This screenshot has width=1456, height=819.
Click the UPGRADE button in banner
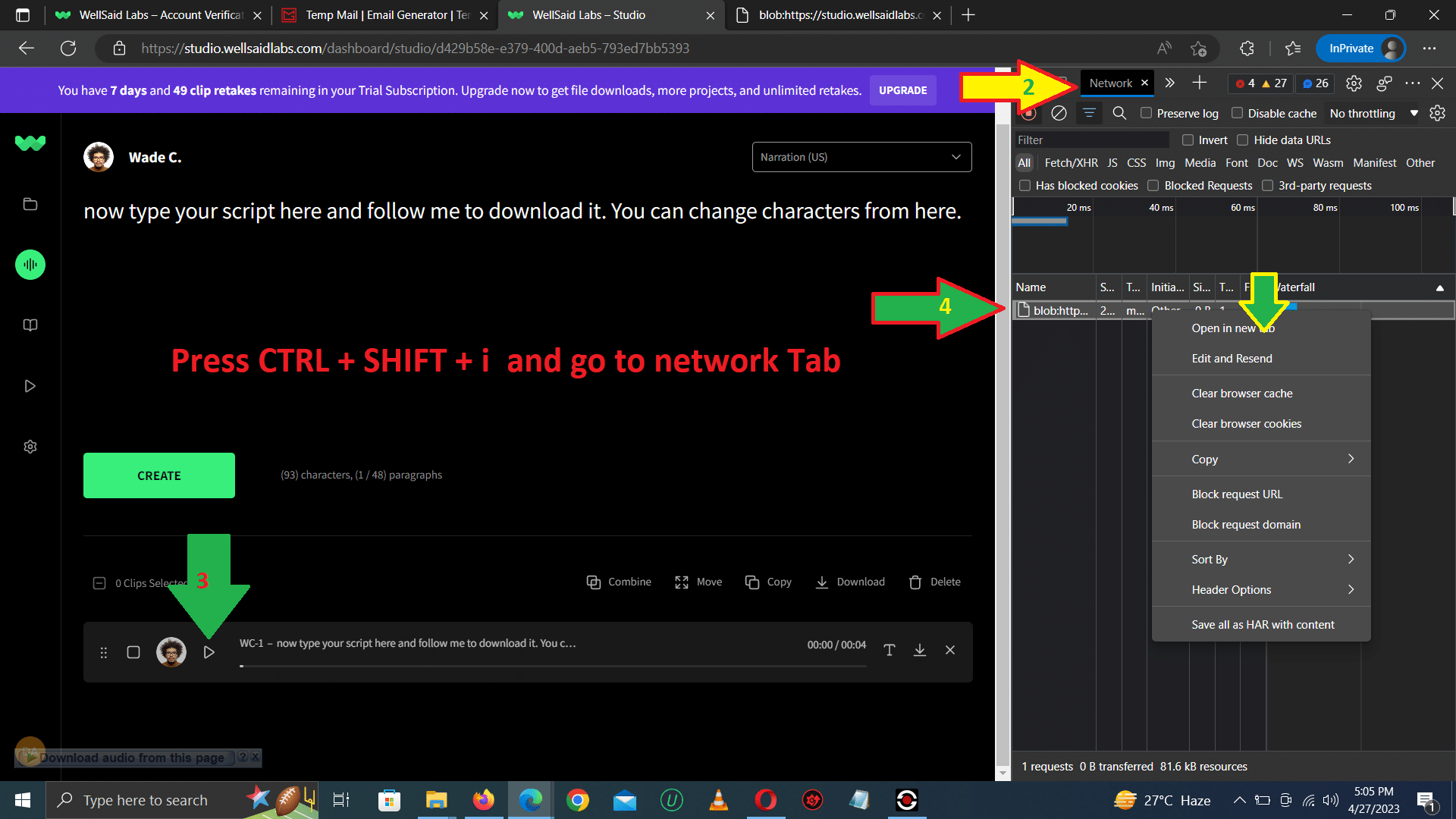pyautogui.click(x=902, y=90)
